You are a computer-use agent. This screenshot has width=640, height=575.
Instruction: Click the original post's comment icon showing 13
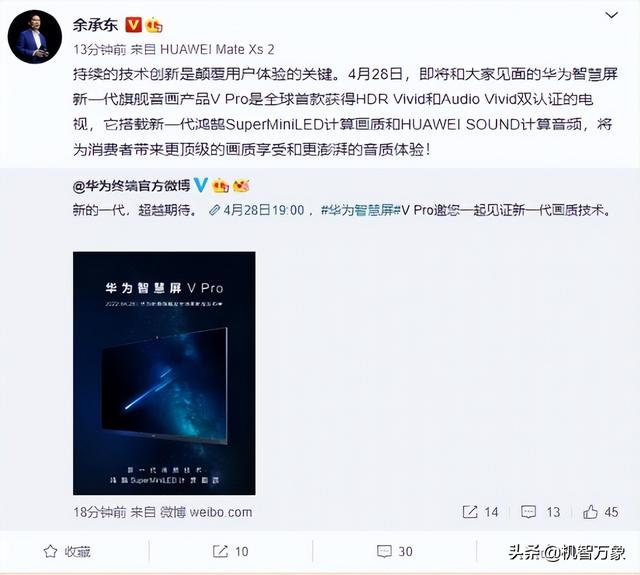[528, 512]
